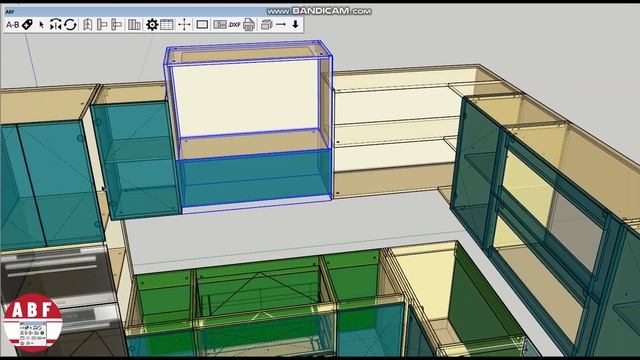The height and width of the screenshot is (360, 640).
Task: Select the rectangle panel icon
Action: [x=202, y=24]
